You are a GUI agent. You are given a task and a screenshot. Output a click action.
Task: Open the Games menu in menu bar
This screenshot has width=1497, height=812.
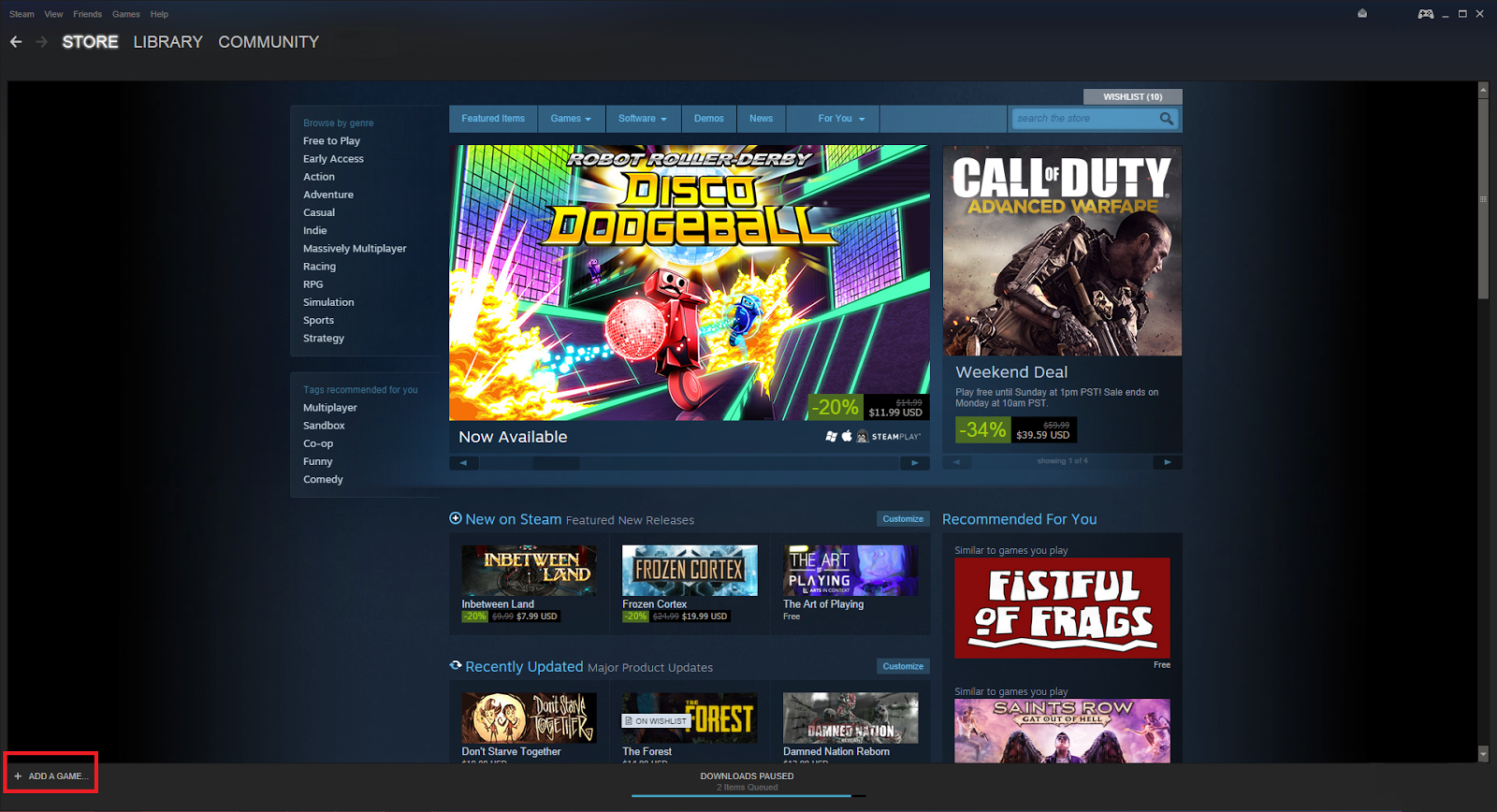[126, 14]
